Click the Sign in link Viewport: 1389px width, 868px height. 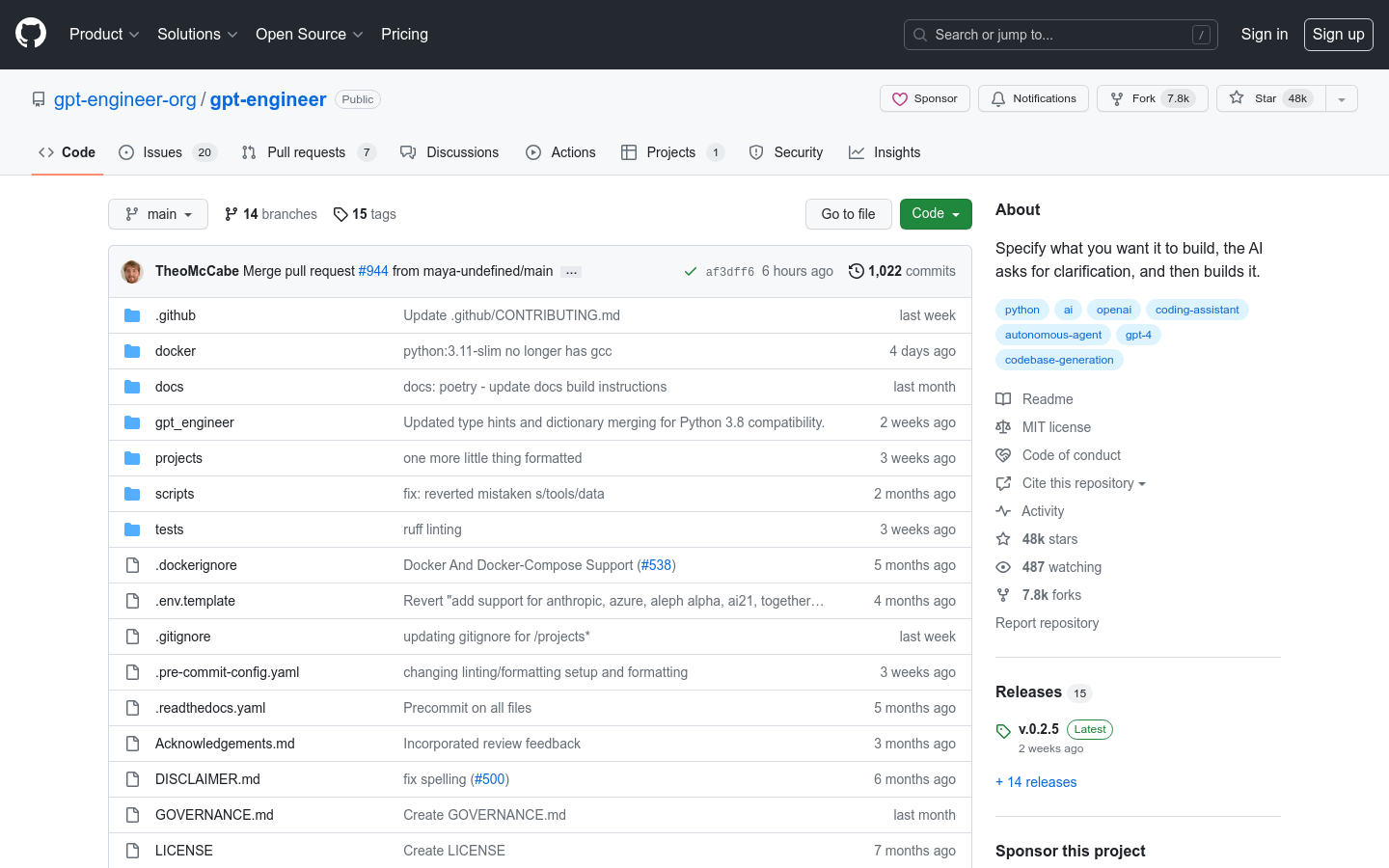(1265, 34)
